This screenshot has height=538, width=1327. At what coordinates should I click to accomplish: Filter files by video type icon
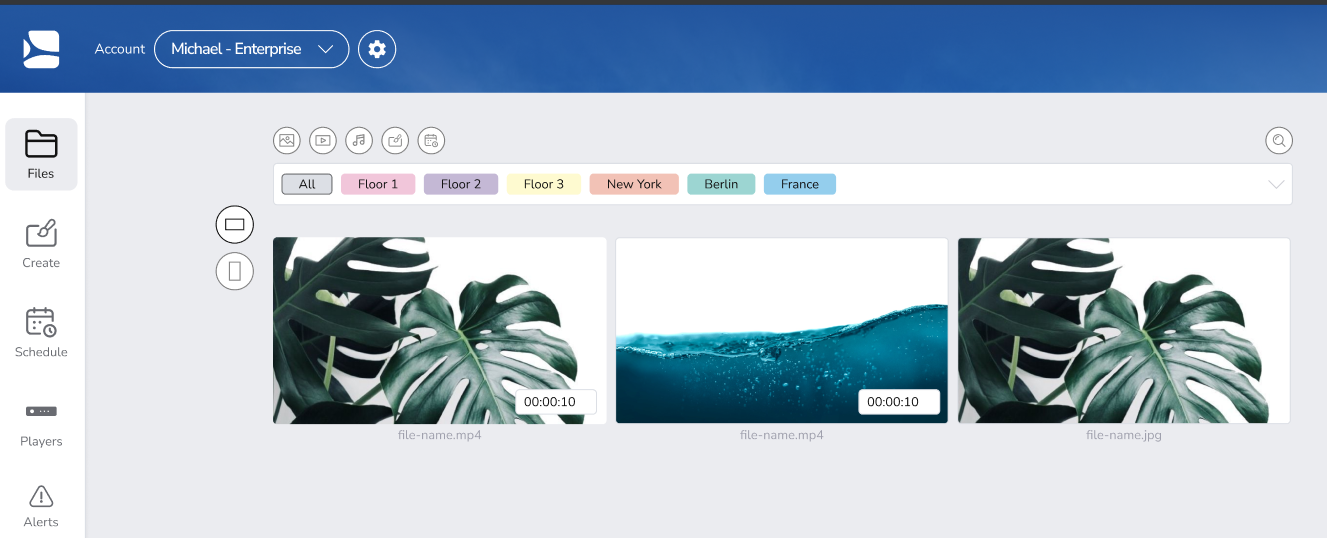tap(323, 140)
